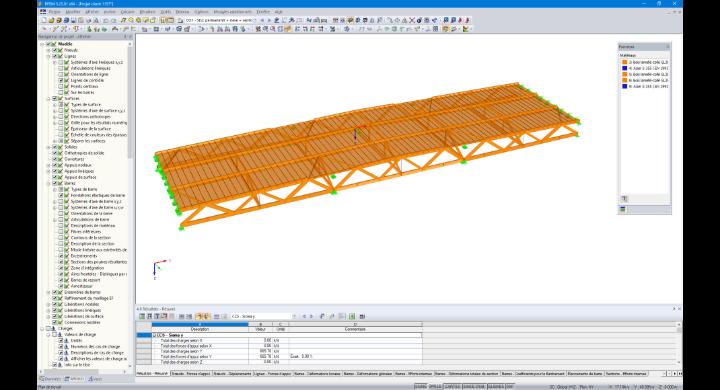The image size is (720, 390).
Task: Open the Fichier menu
Action: [x=54, y=11]
